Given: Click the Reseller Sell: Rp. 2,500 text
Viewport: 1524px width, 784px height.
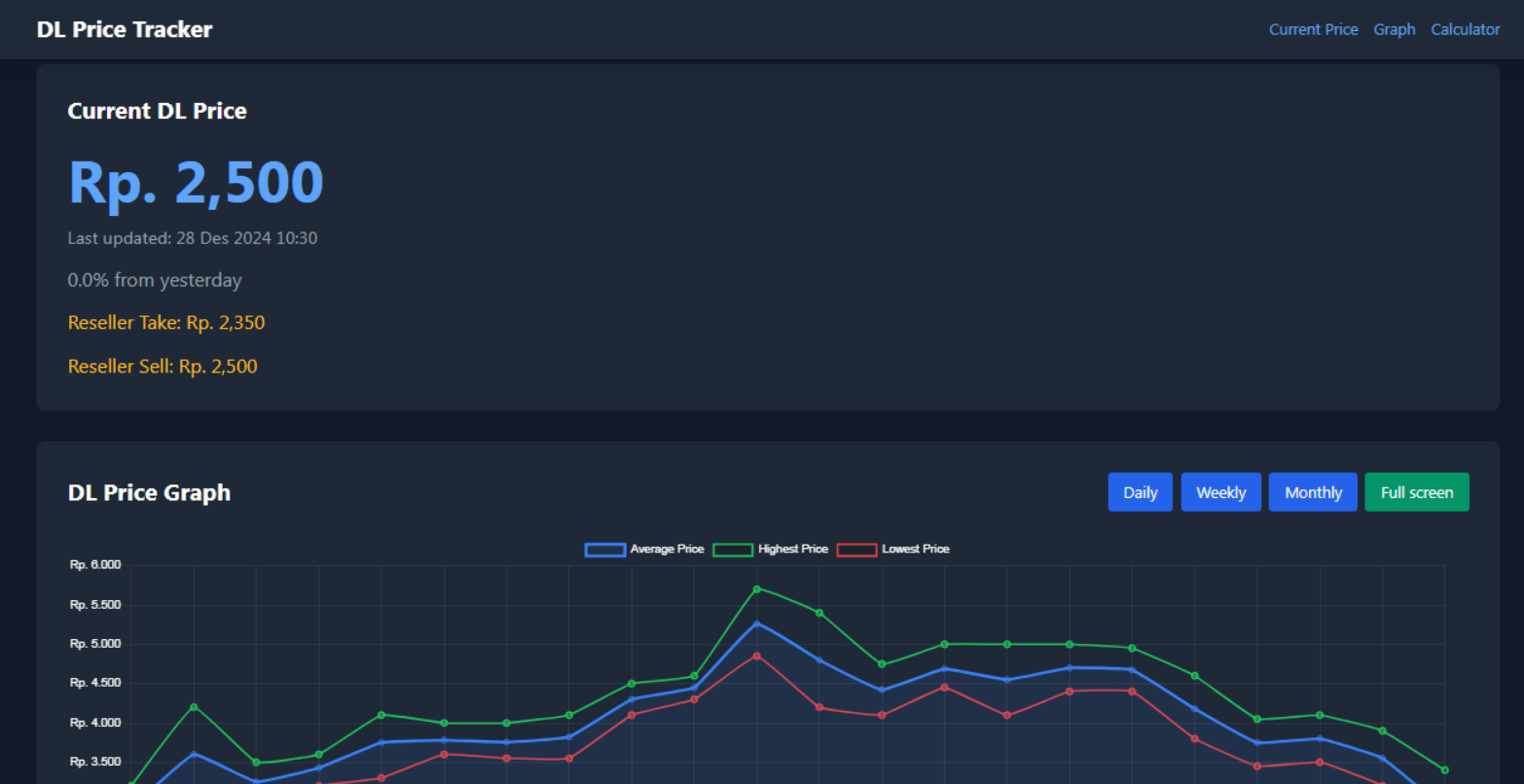Looking at the screenshot, I should [x=163, y=367].
